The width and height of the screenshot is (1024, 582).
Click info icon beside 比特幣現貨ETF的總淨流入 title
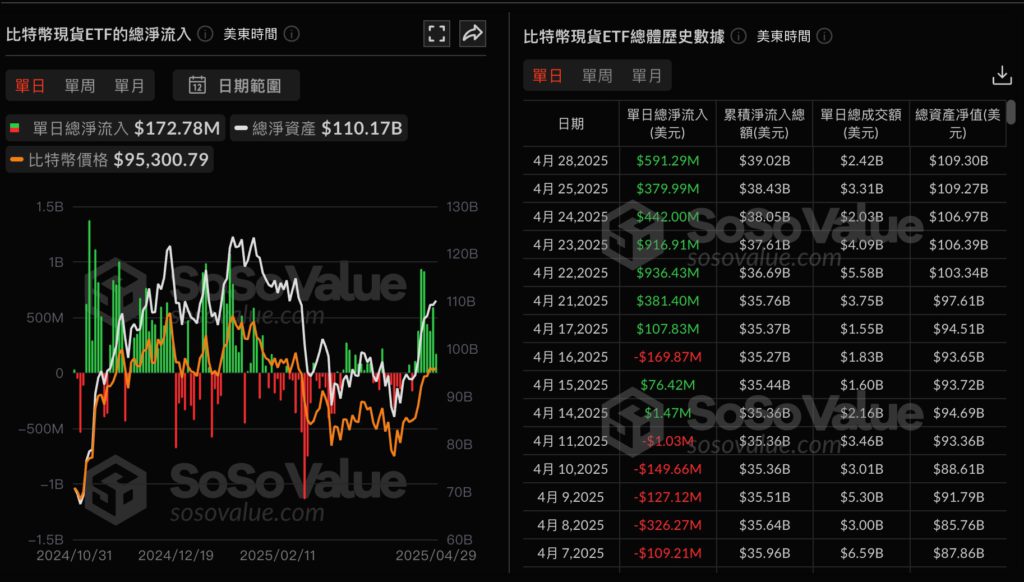tap(205, 33)
